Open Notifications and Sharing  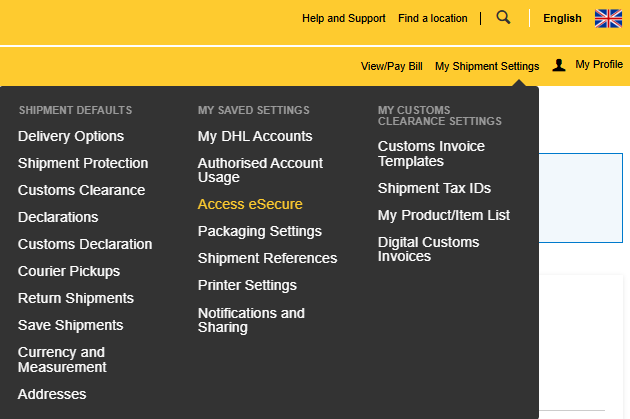click(x=251, y=320)
